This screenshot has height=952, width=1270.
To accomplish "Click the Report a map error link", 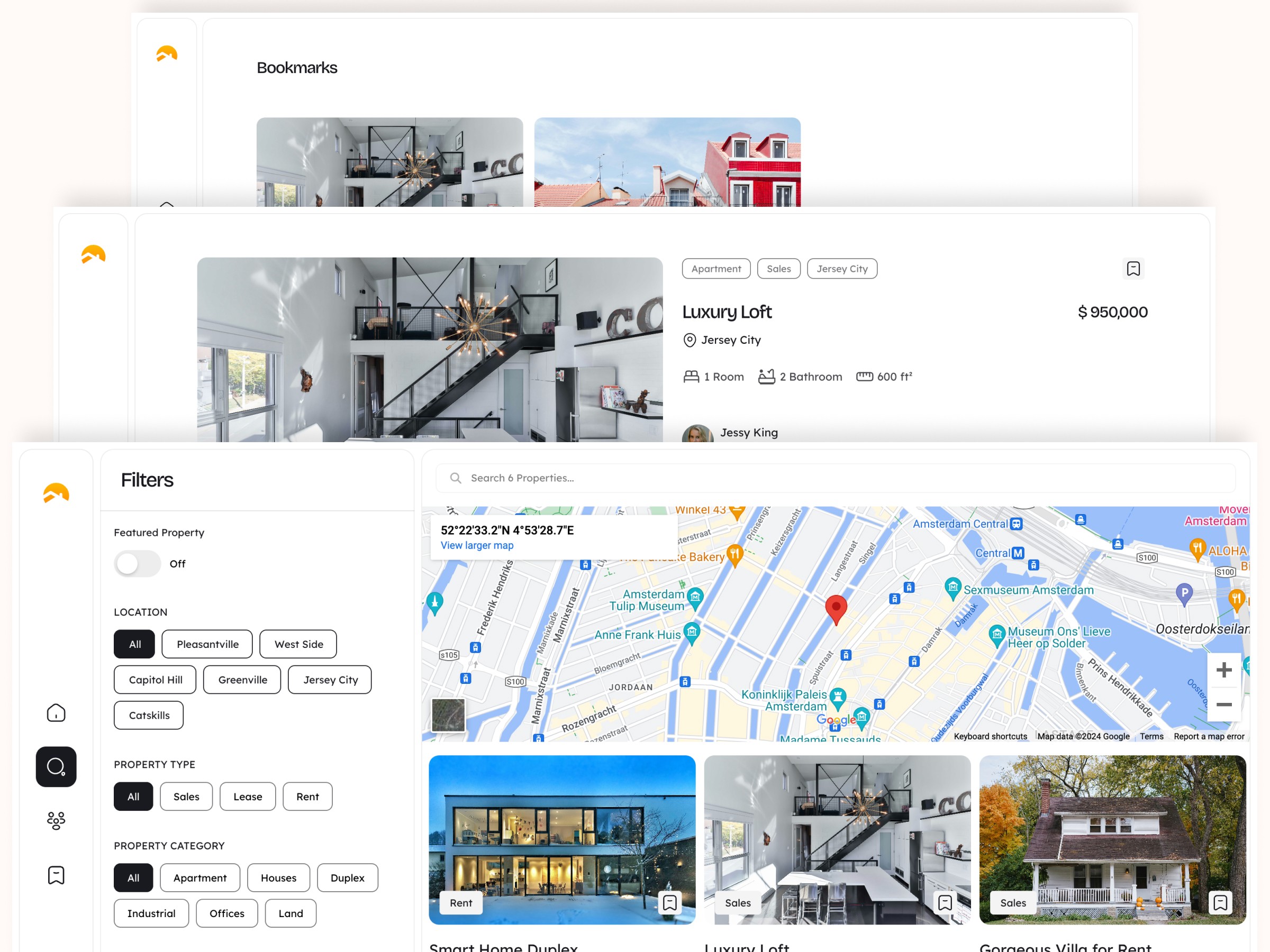I will pos(1209,736).
